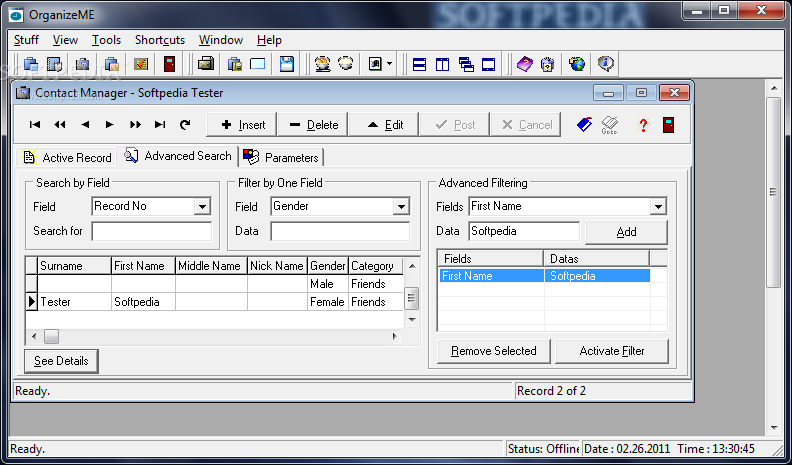Expand the Search by Field 'Record No' dropdown
The image size is (792, 465).
(202, 206)
